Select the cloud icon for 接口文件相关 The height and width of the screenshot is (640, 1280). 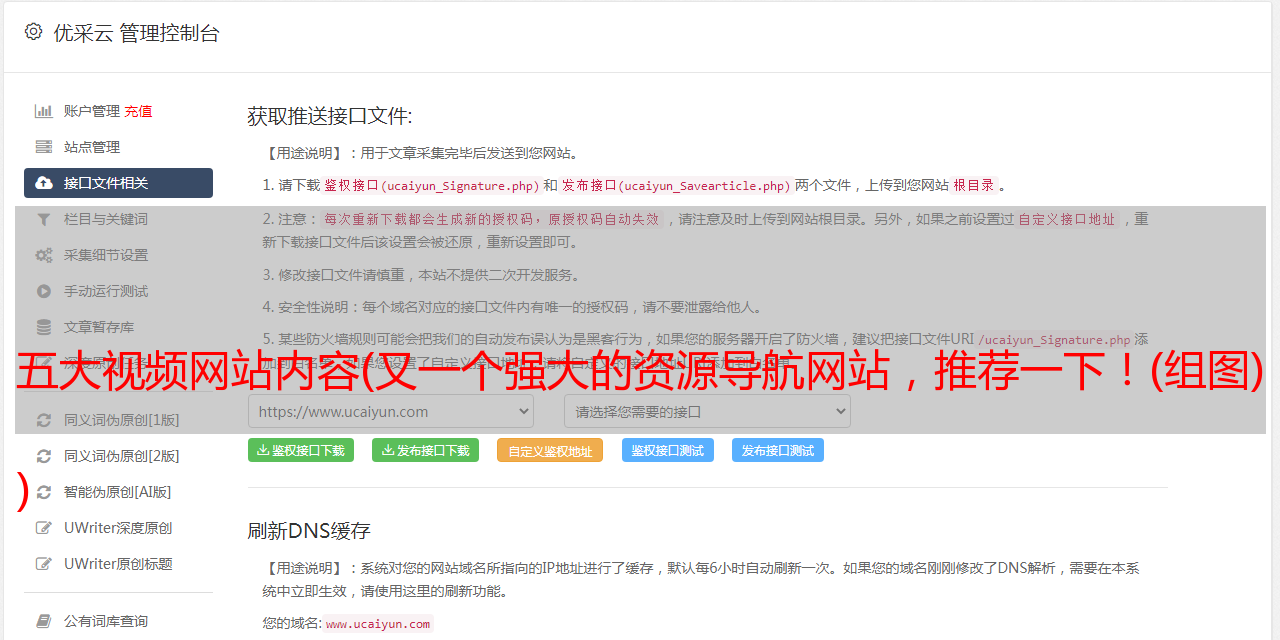pyautogui.click(x=44, y=183)
